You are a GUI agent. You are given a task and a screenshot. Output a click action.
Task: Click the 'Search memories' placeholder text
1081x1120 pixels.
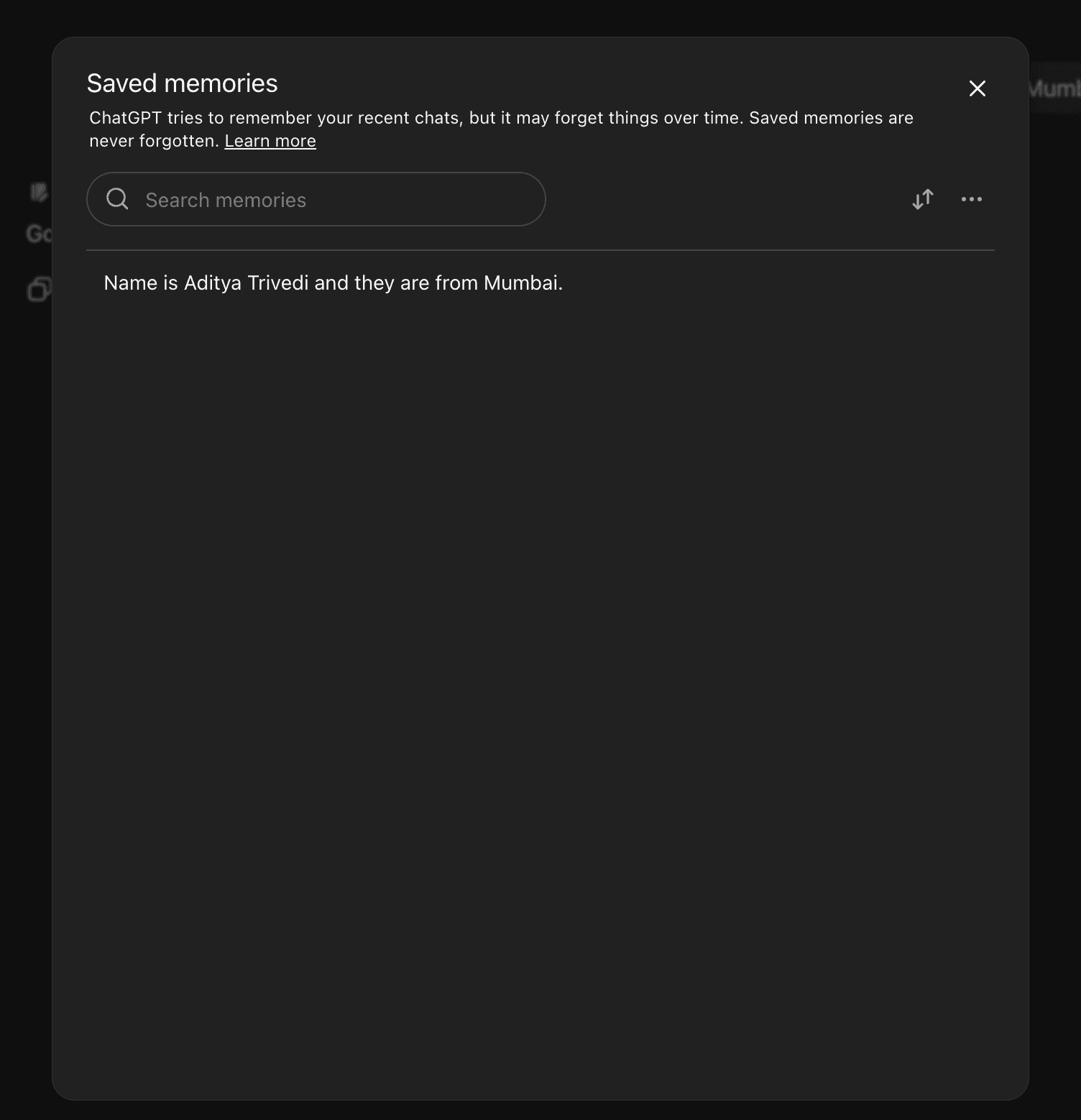pos(226,200)
